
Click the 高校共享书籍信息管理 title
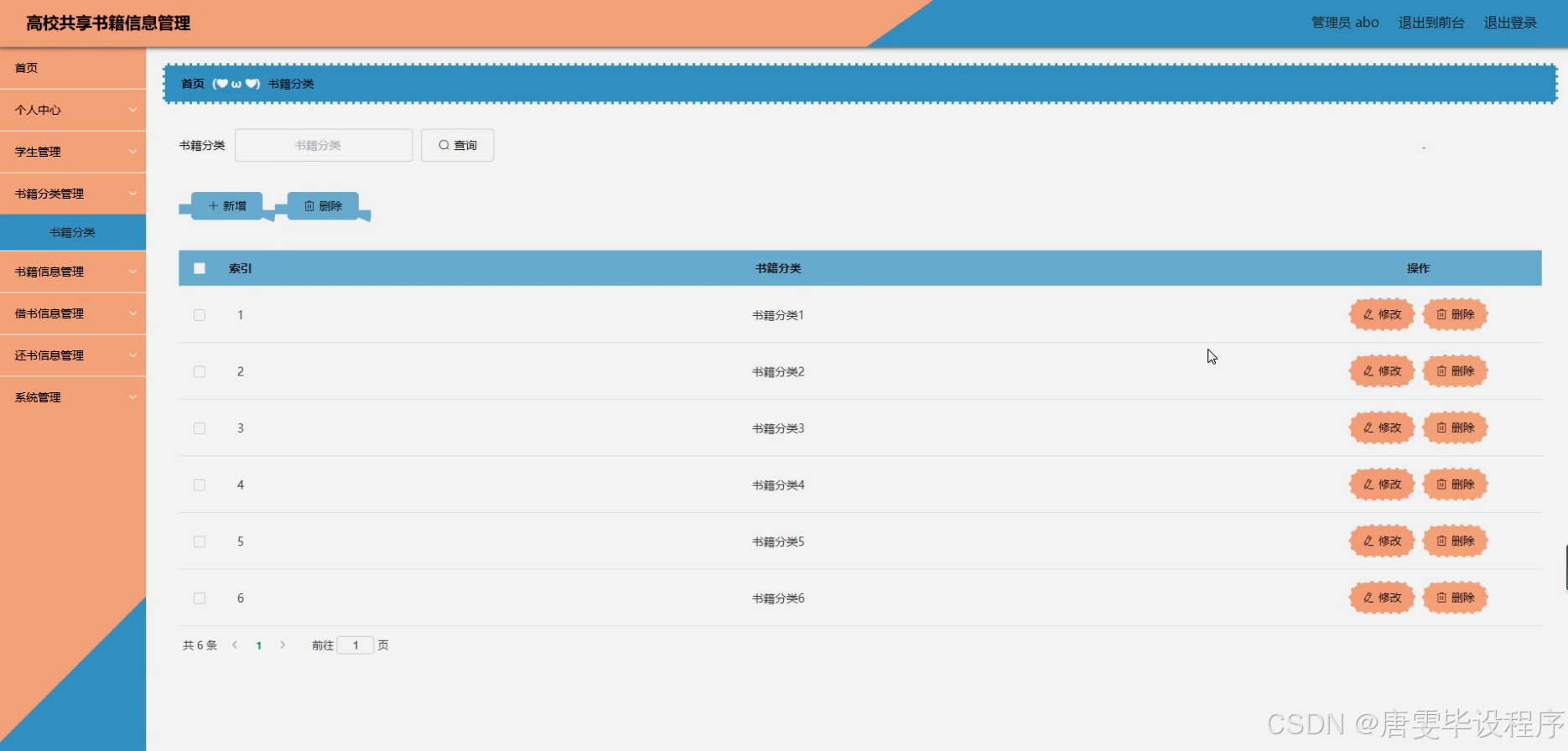point(108,23)
